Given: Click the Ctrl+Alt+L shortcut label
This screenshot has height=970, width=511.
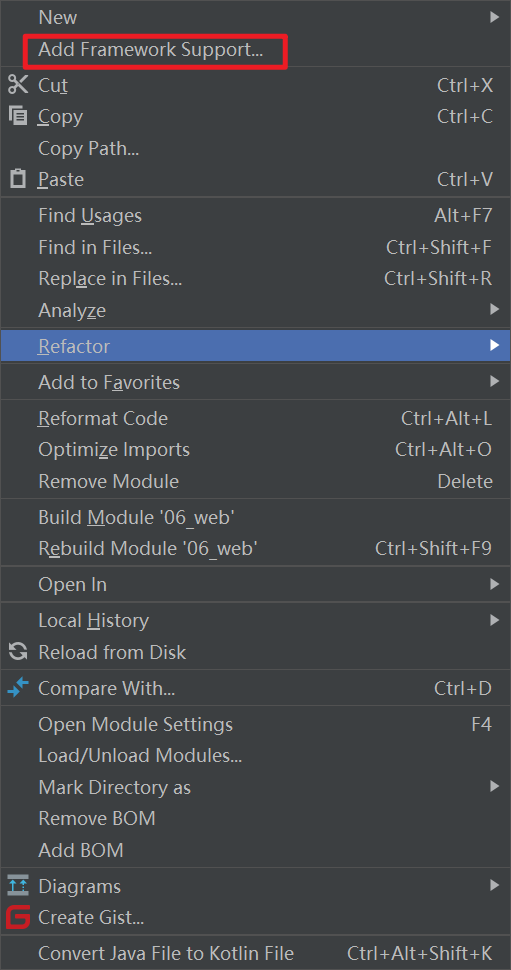Looking at the screenshot, I should [447, 418].
